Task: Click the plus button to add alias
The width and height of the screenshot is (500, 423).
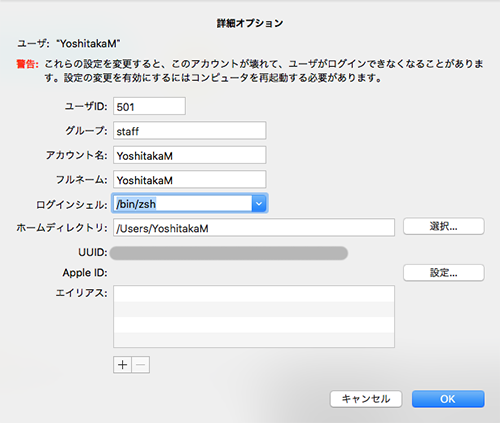Action: click(122, 365)
